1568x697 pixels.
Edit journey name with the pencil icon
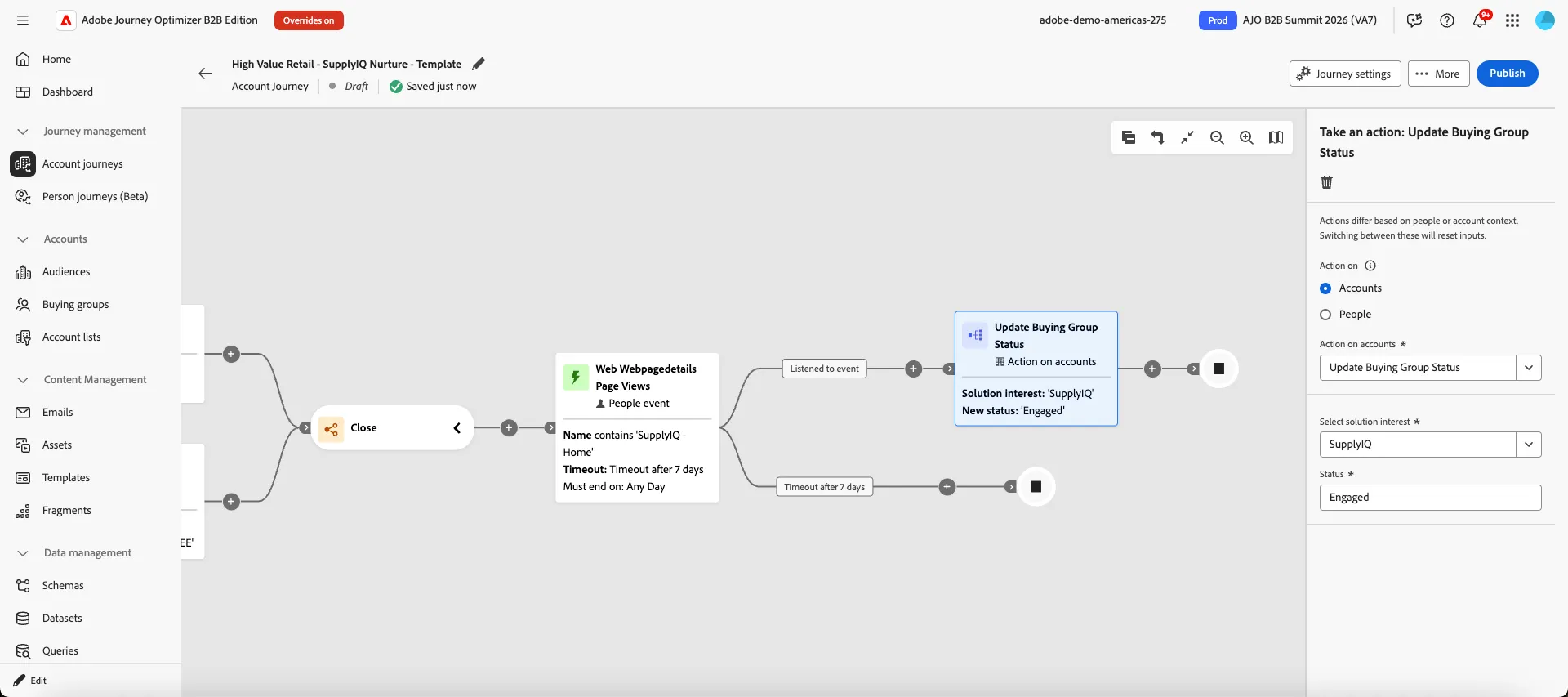[479, 64]
